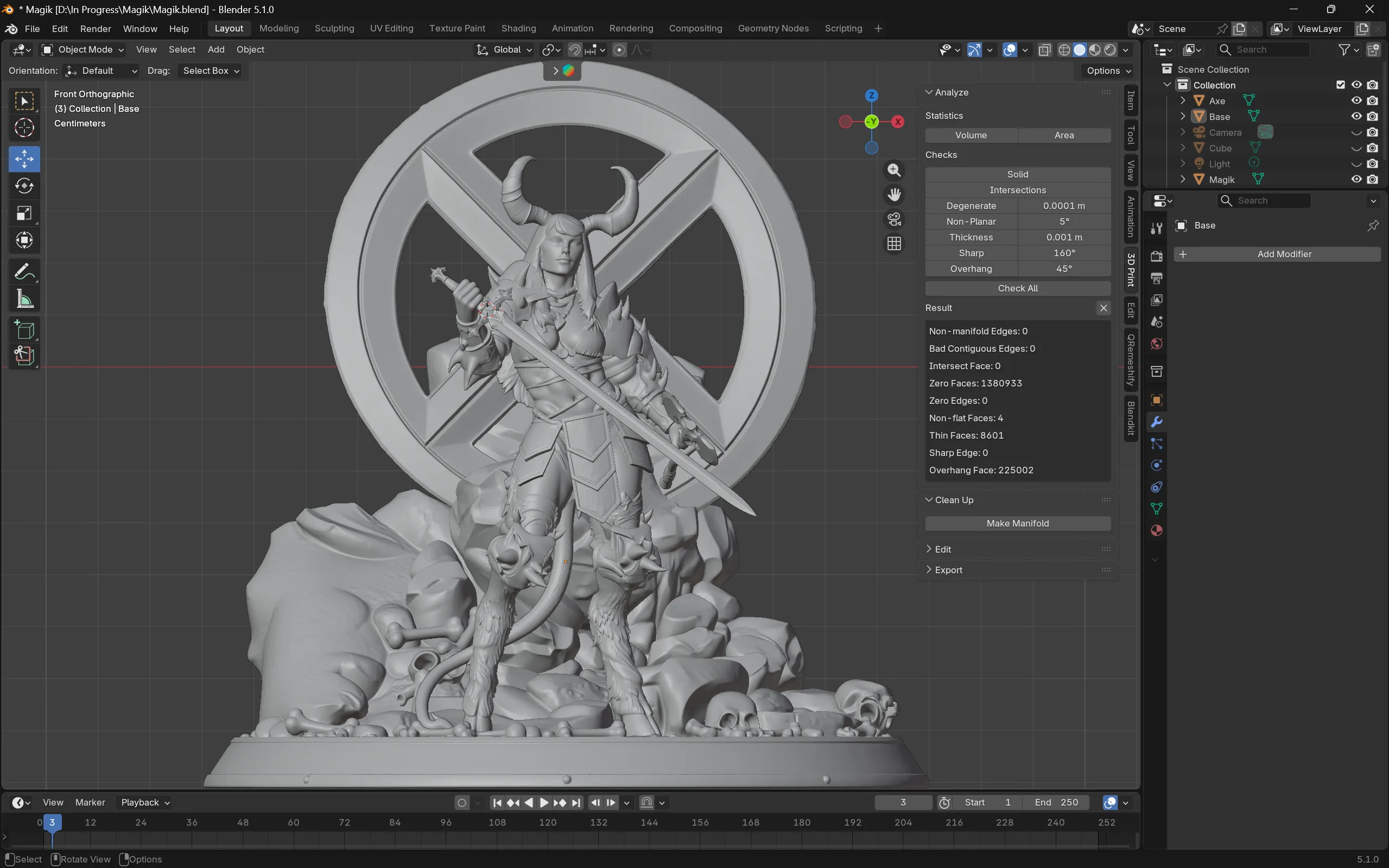Click the Volume statistics button
Screen dimensions: 1389x868
pos(971,136)
